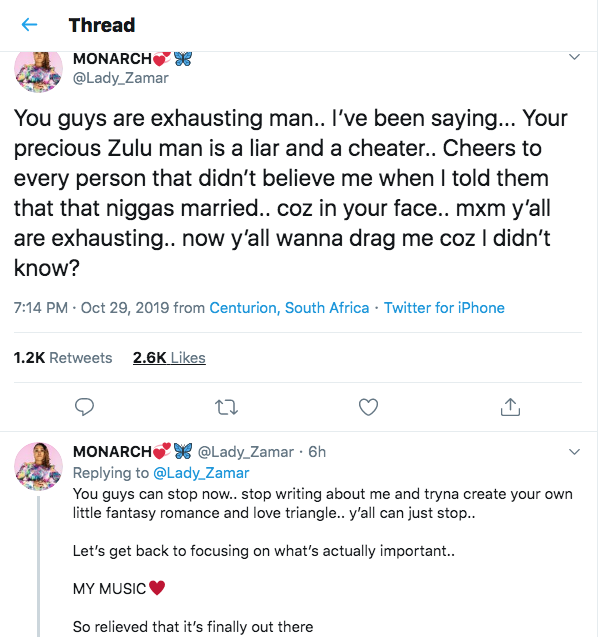The image size is (601, 637).
Task: Click the back arrow icon
Action: tap(30, 25)
